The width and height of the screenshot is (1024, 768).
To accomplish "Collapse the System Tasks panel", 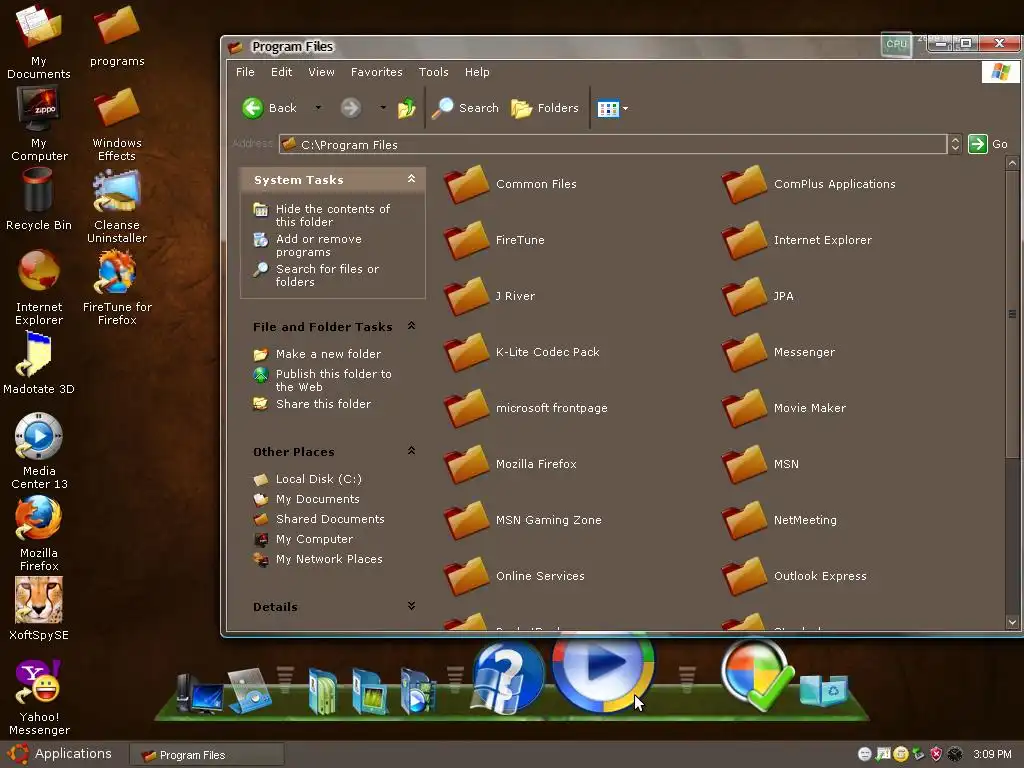I will (x=411, y=178).
